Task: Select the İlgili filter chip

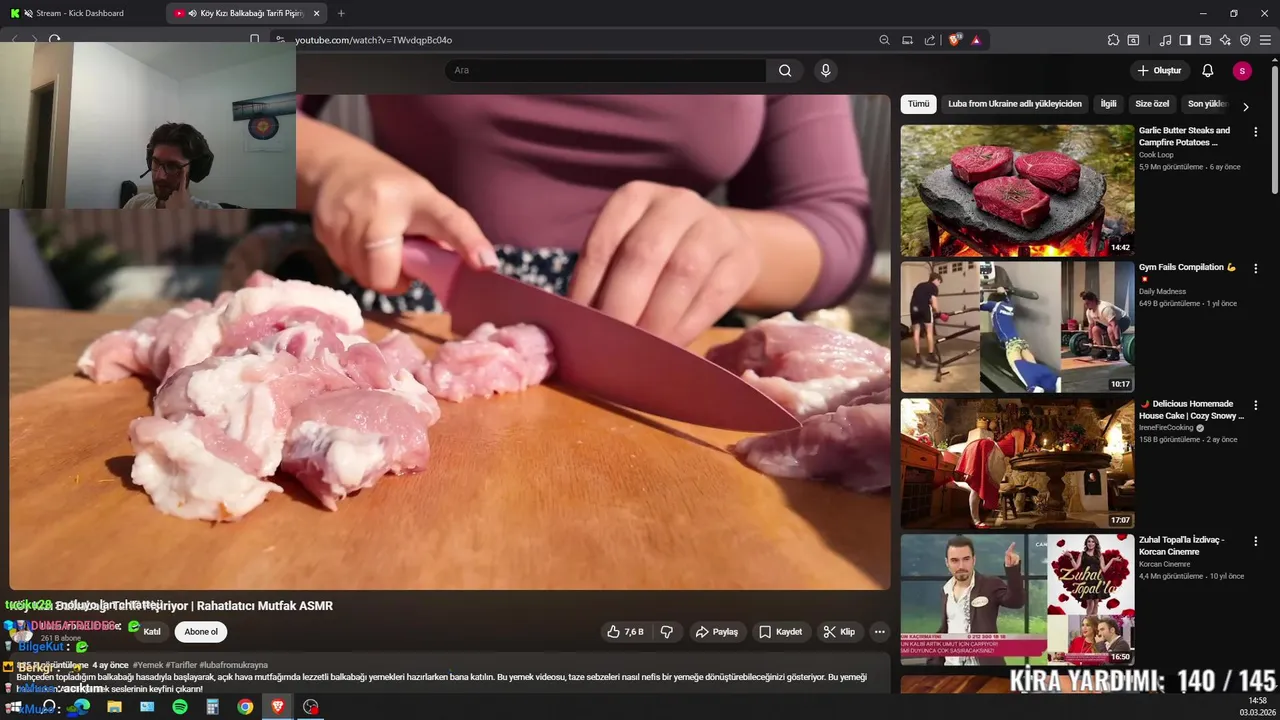Action: pyautogui.click(x=1108, y=104)
